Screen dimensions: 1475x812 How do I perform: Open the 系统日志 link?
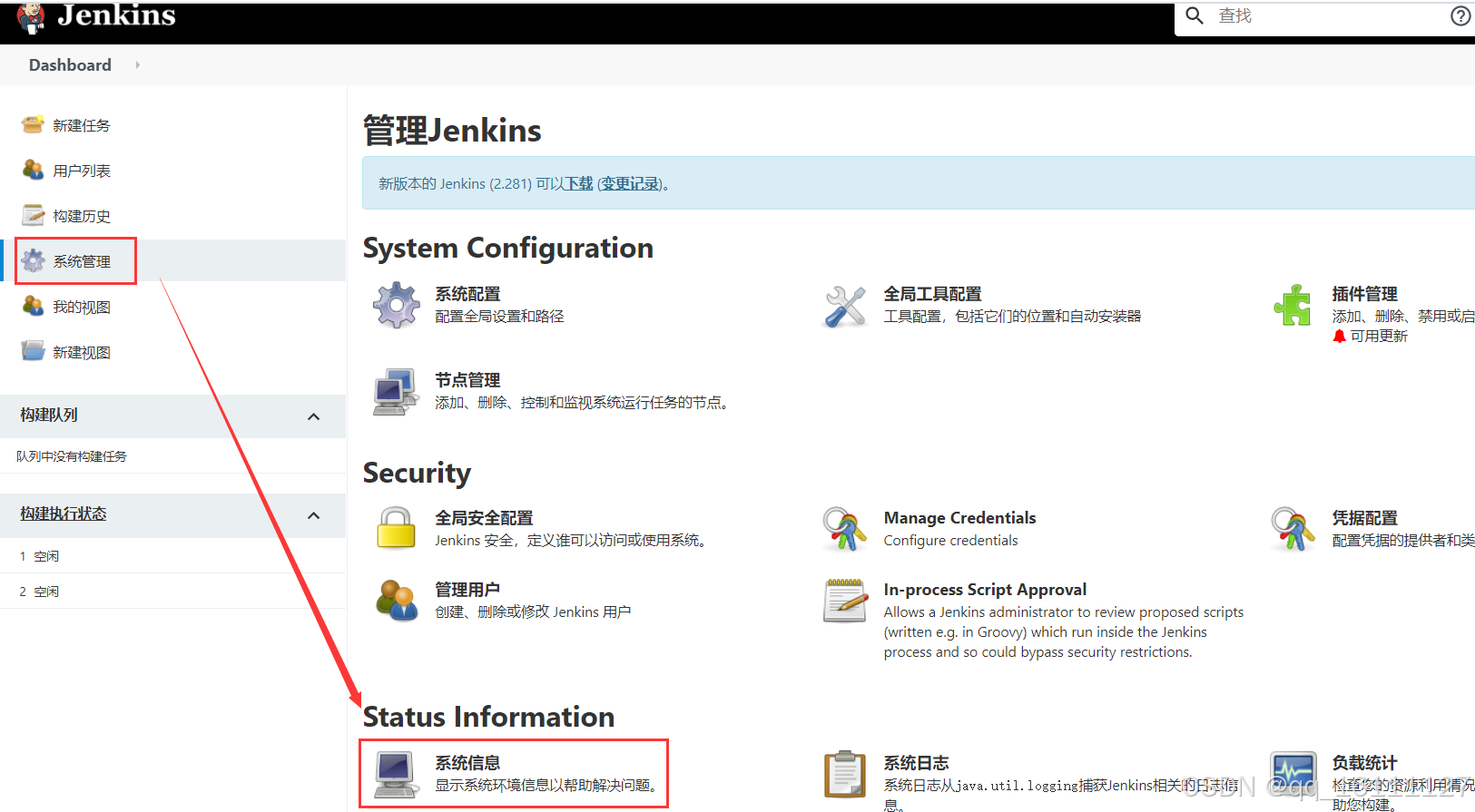click(x=916, y=763)
